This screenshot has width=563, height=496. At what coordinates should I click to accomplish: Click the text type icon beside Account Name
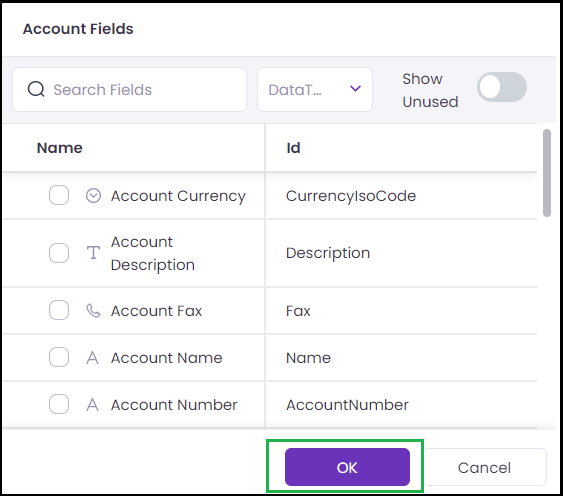[93, 358]
